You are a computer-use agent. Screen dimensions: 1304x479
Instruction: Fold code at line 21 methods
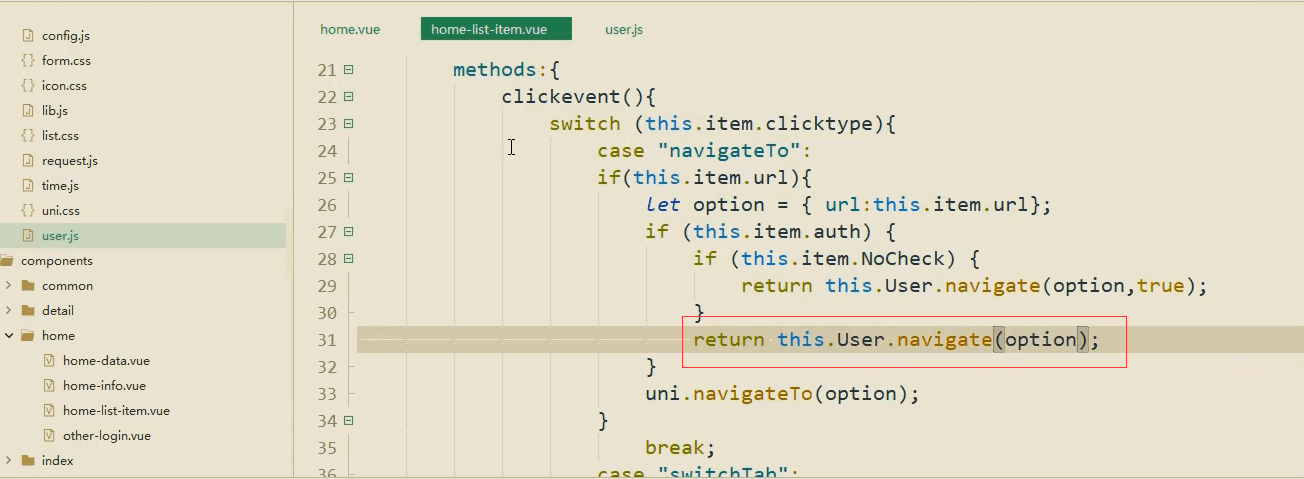[x=348, y=70]
